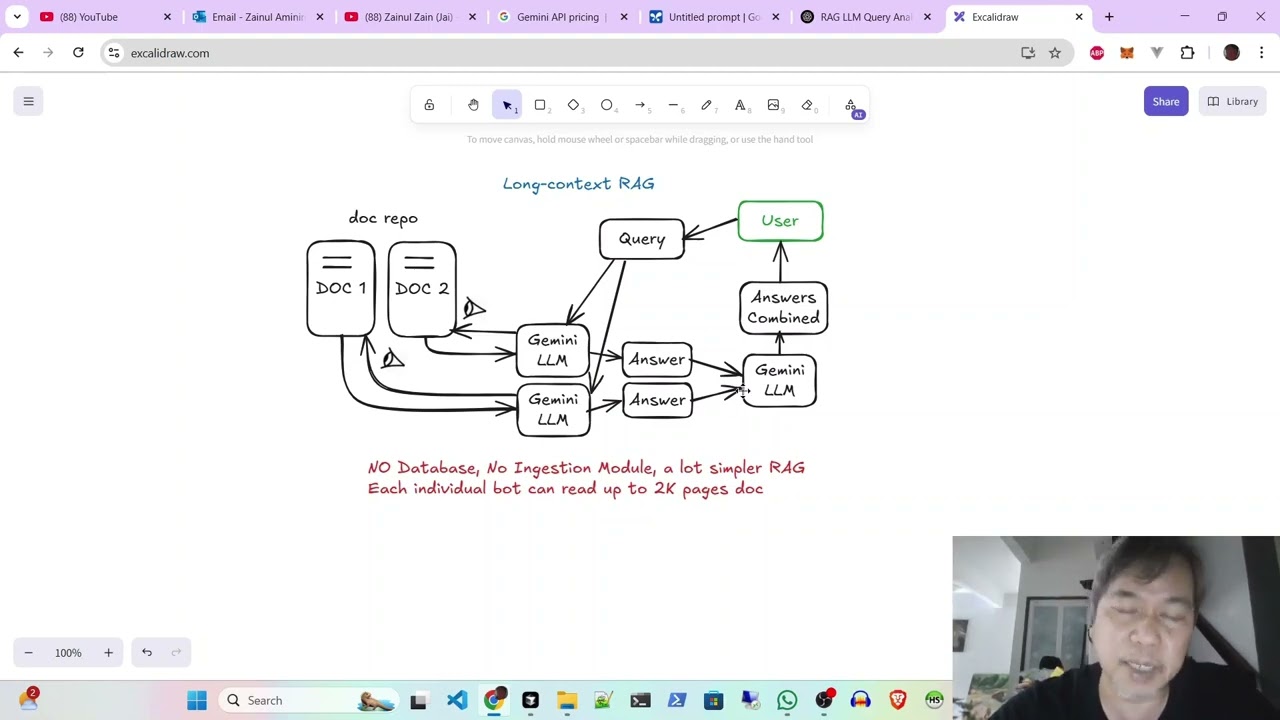1280x720 pixels.
Task: Select the Line drawing tool
Action: pos(673,105)
